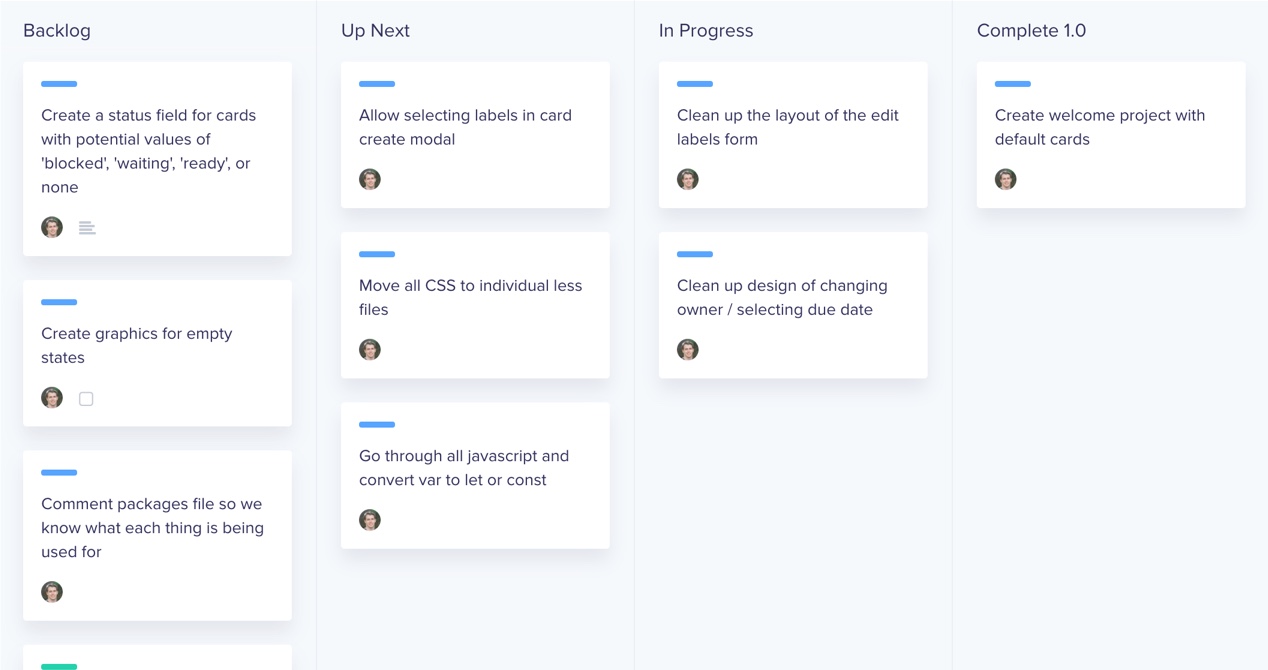Click blue label on 'Clean up design' card
The width and height of the screenshot is (1268, 670).
695,254
